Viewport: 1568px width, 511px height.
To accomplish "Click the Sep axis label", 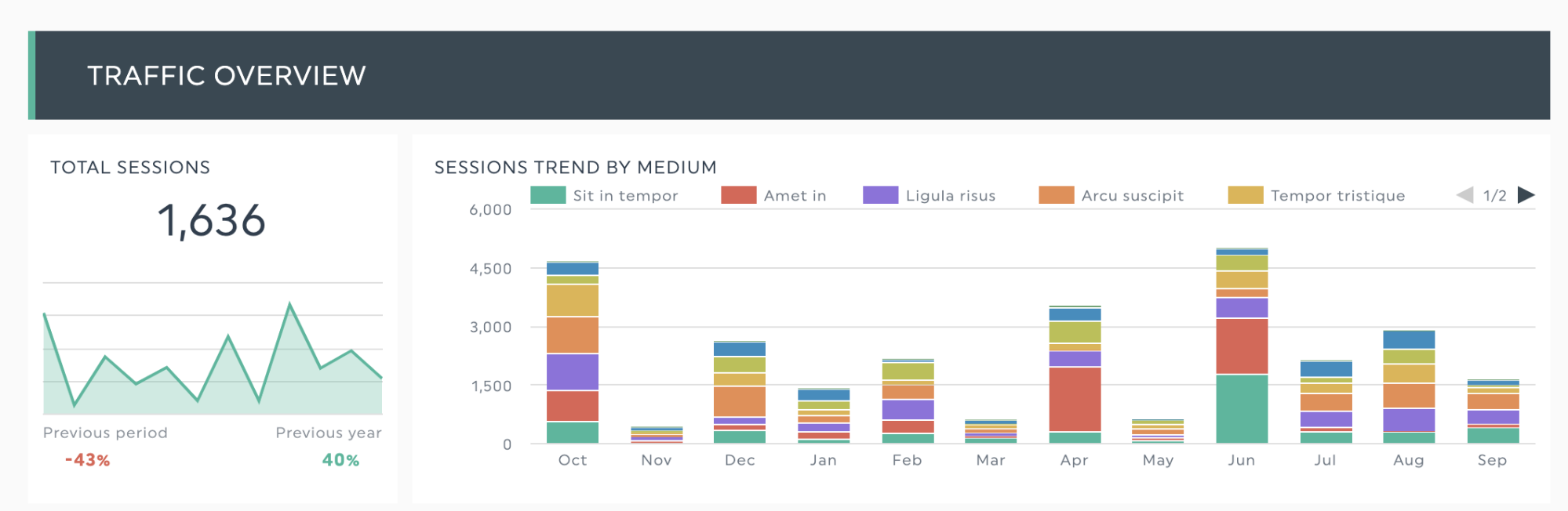I will point(1492,460).
